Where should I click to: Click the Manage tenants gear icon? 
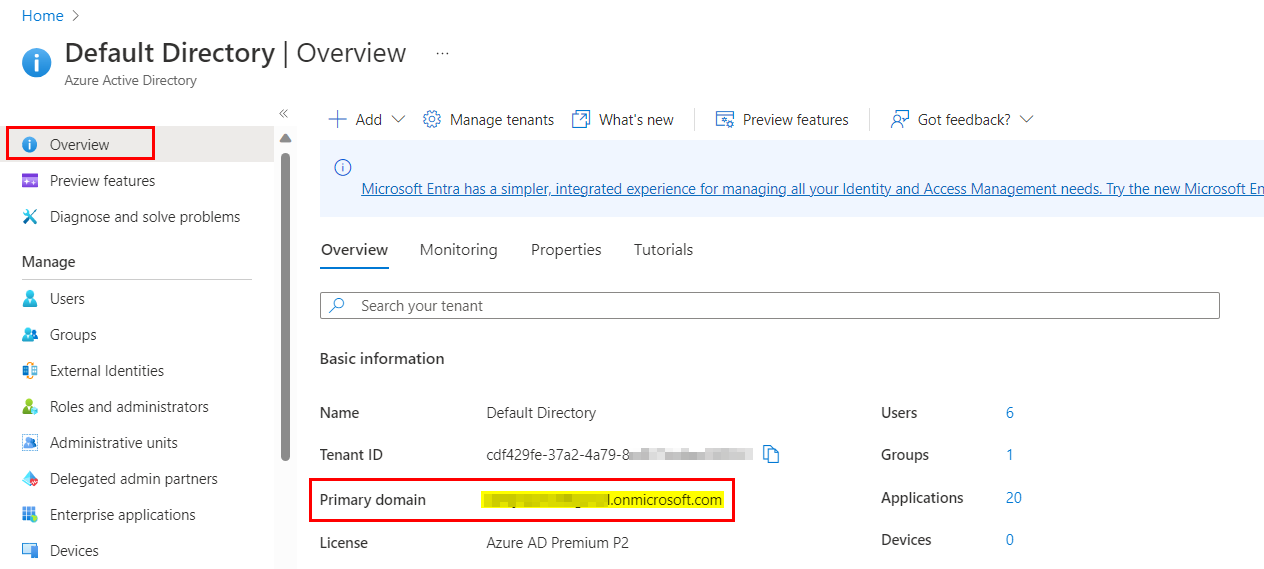coord(432,120)
